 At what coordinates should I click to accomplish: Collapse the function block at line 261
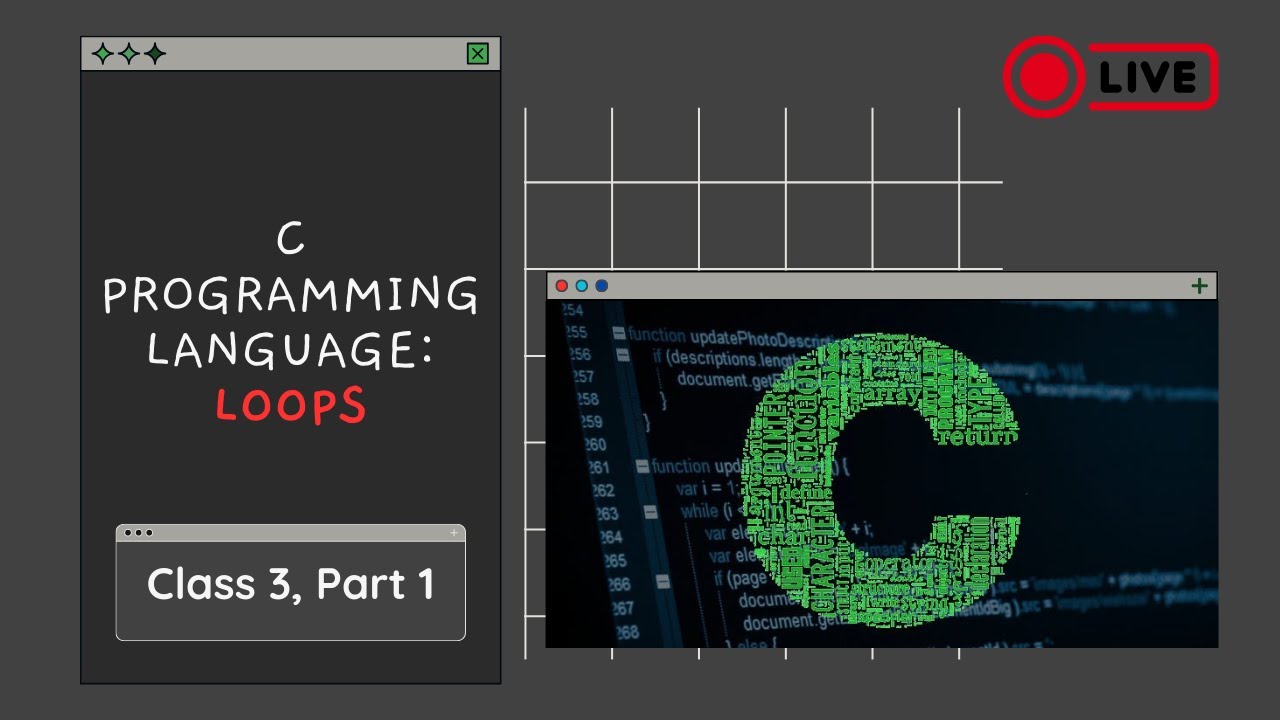click(x=641, y=466)
